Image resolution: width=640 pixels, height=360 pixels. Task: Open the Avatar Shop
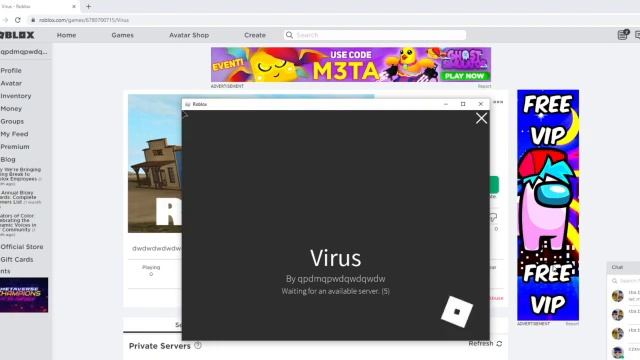[x=189, y=35]
